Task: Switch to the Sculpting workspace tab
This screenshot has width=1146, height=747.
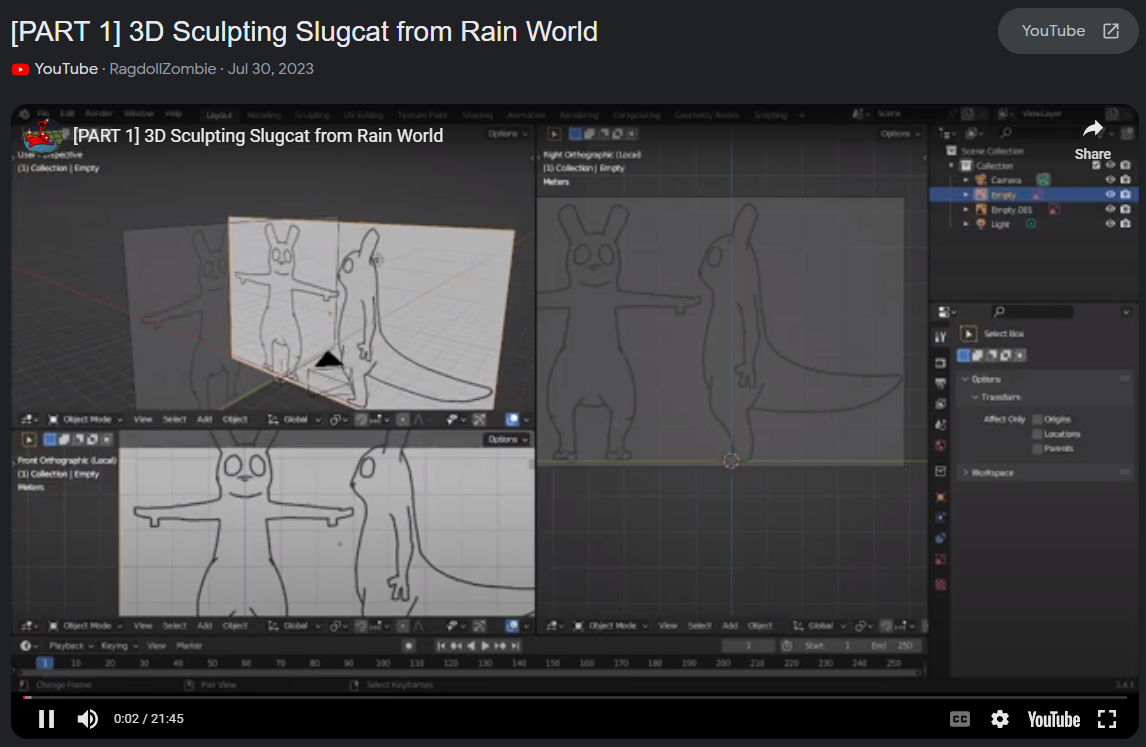Action: point(312,115)
